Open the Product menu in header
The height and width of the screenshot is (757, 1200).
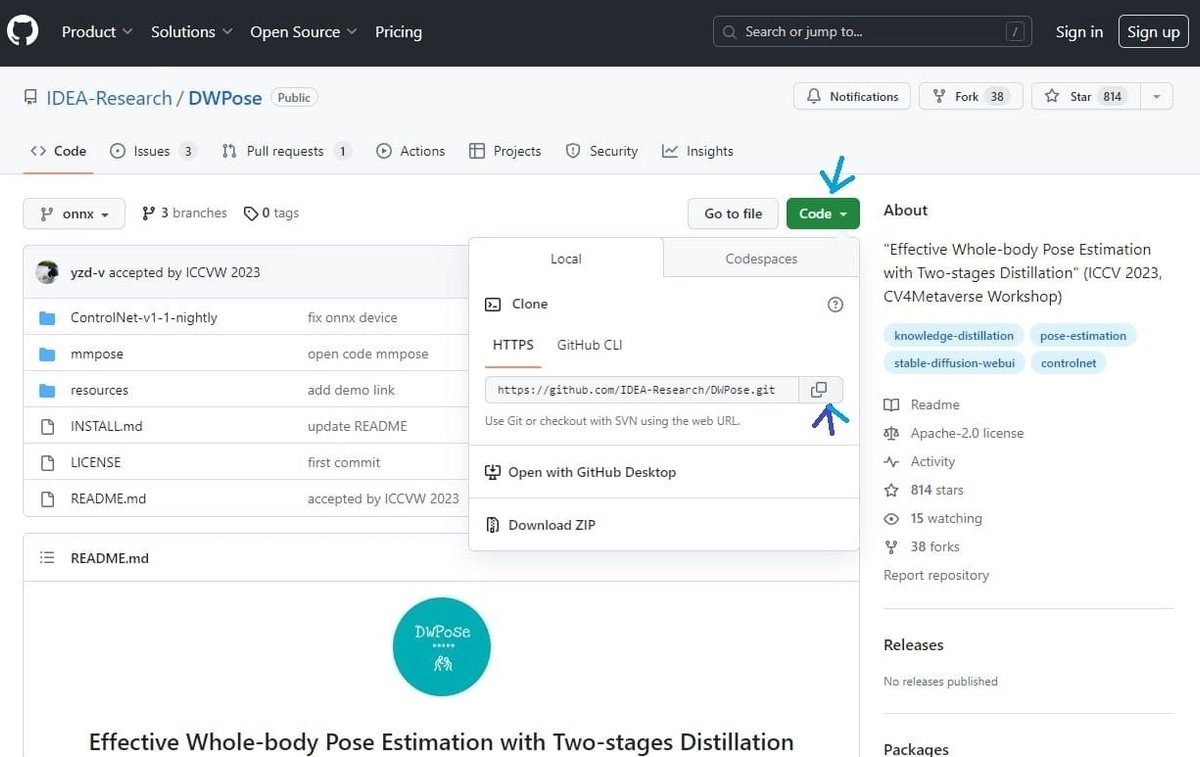pyautogui.click(x=97, y=32)
